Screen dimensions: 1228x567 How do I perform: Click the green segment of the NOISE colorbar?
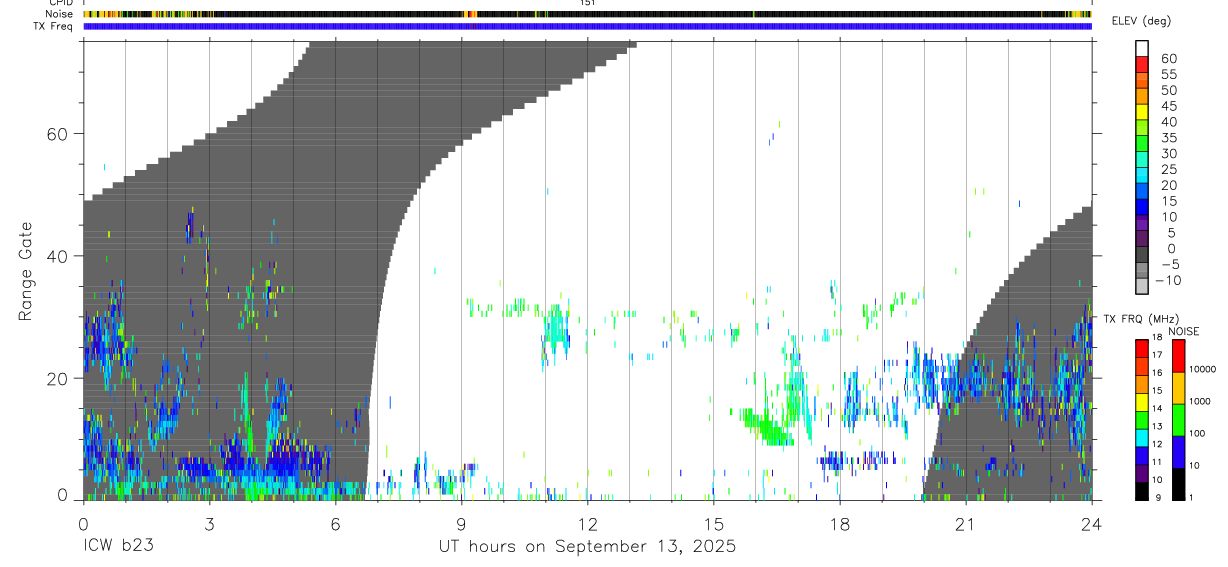pos(1178,418)
